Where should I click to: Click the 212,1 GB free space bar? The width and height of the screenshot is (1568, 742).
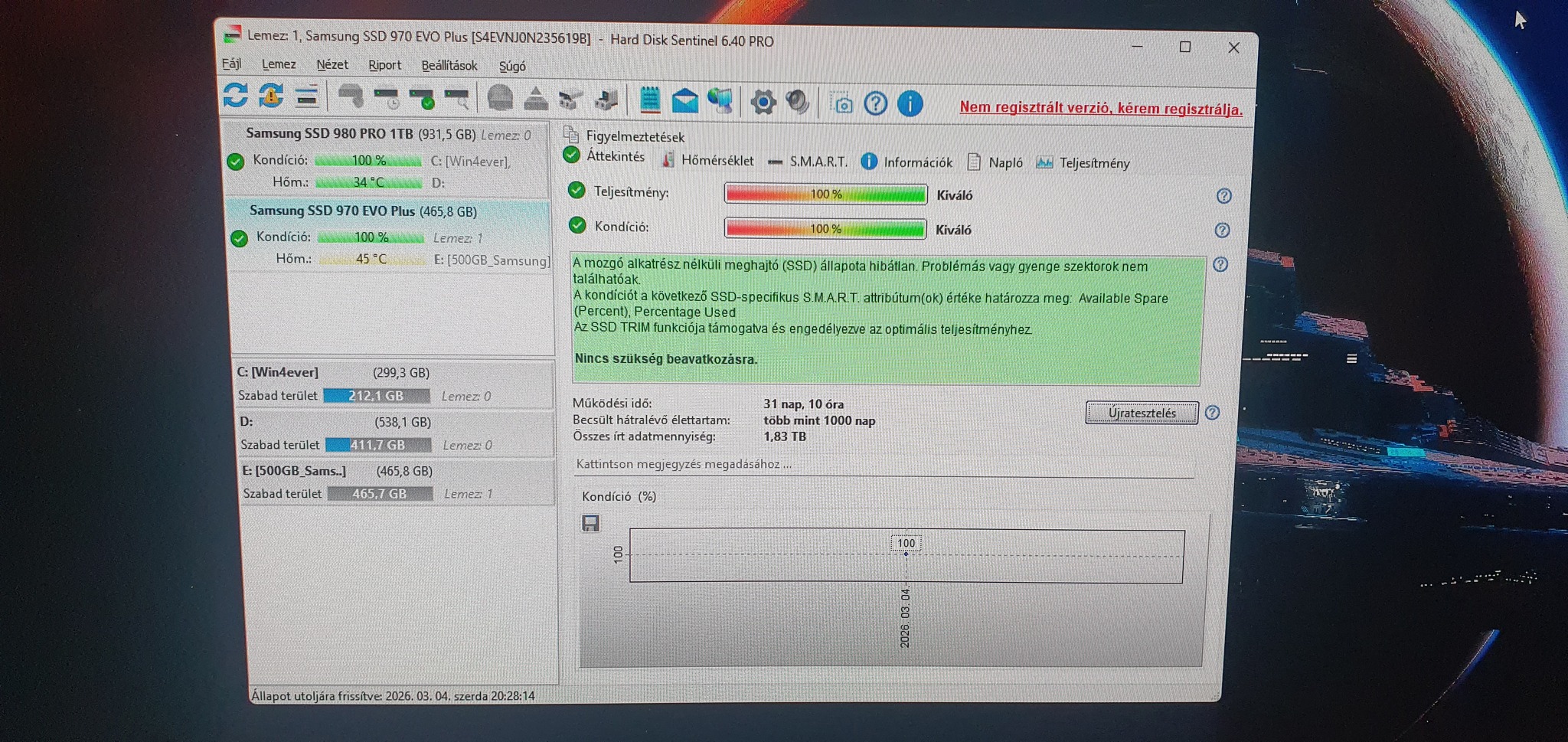tap(376, 396)
